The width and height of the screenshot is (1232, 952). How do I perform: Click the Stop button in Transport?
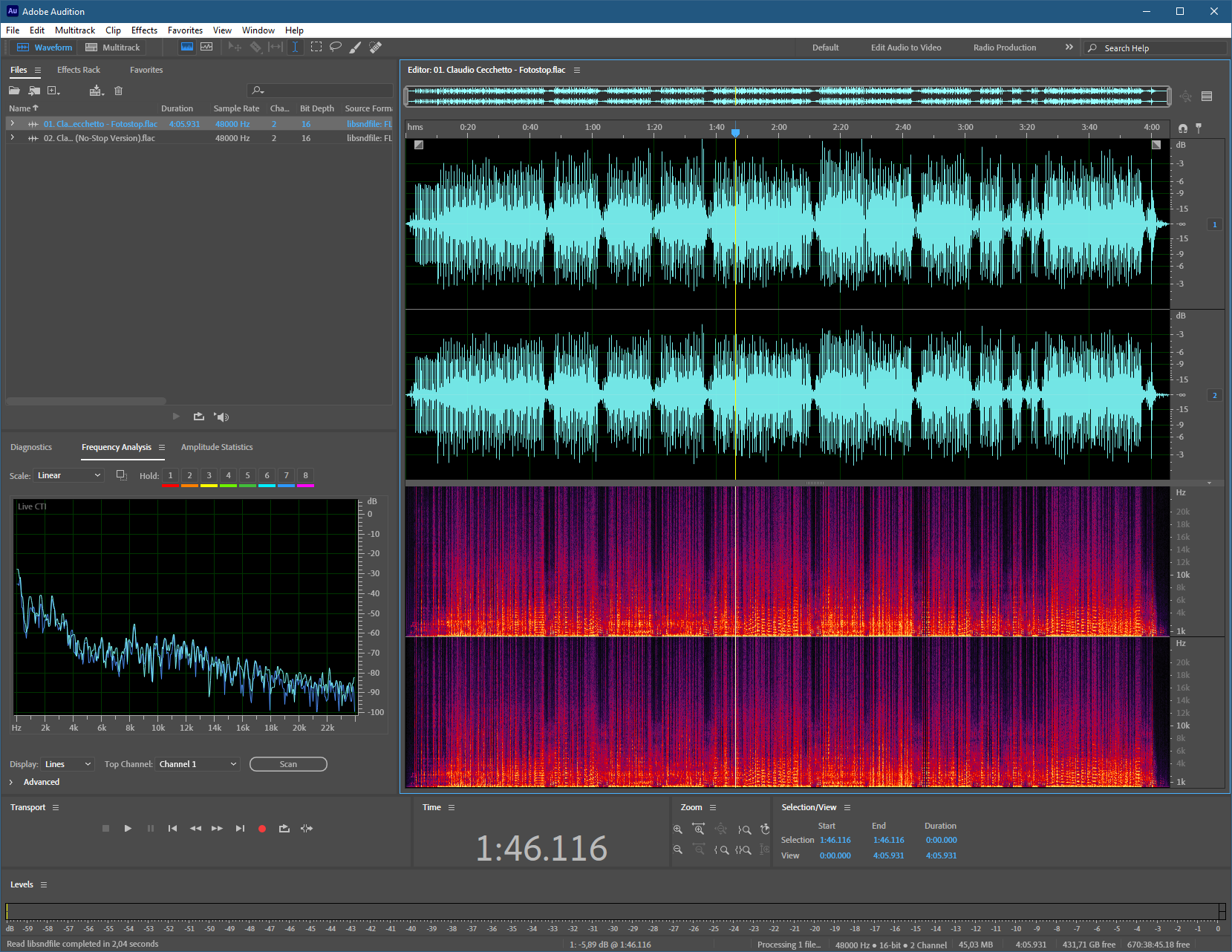point(105,828)
